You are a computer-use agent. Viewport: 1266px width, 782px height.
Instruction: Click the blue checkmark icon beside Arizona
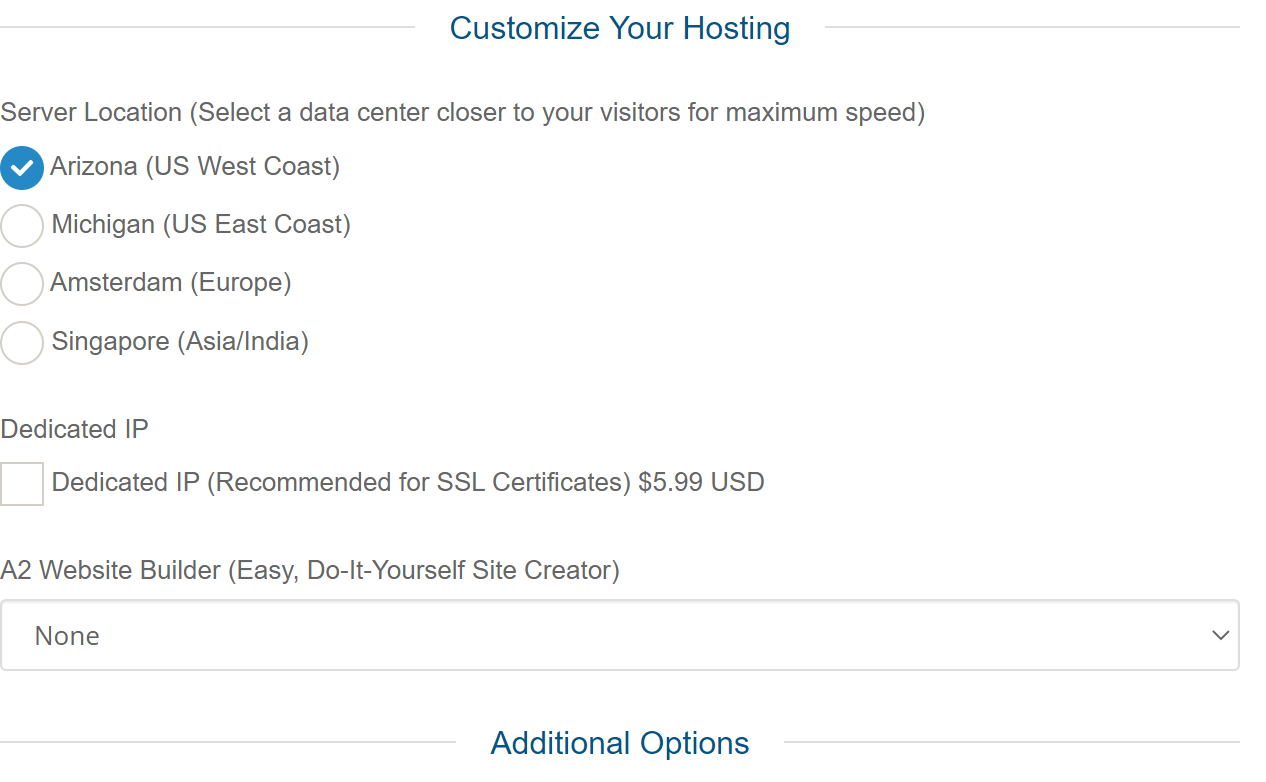click(22, 168)
